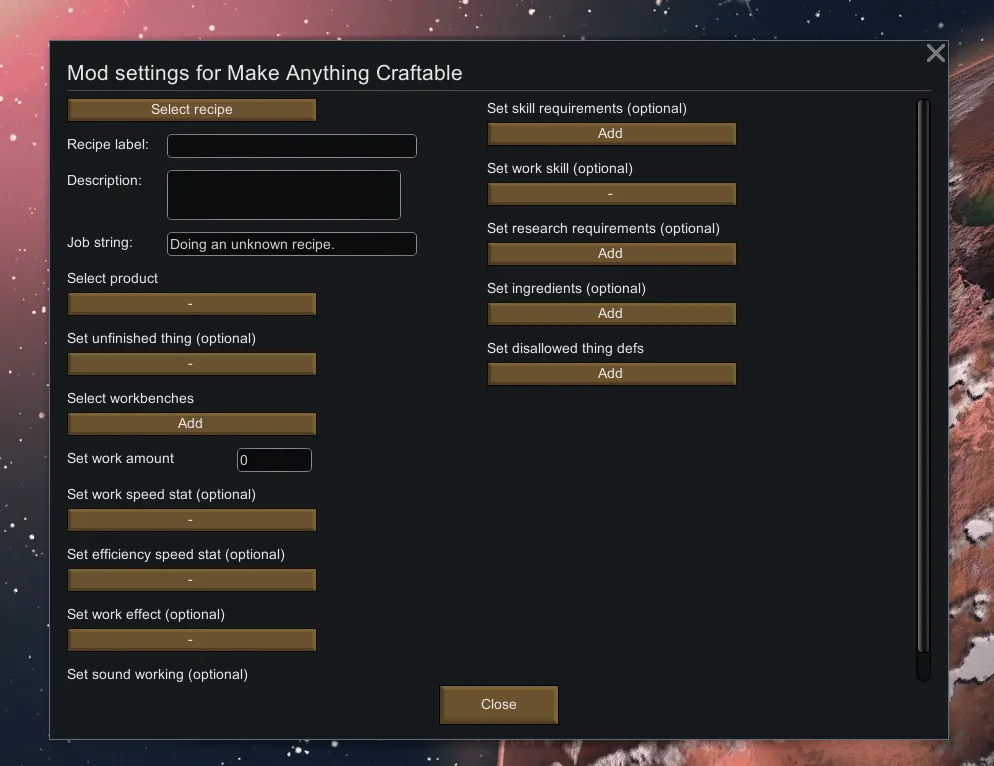
Task: Add a research requirement
Action: pyautogui.click(x=611, y=254)
